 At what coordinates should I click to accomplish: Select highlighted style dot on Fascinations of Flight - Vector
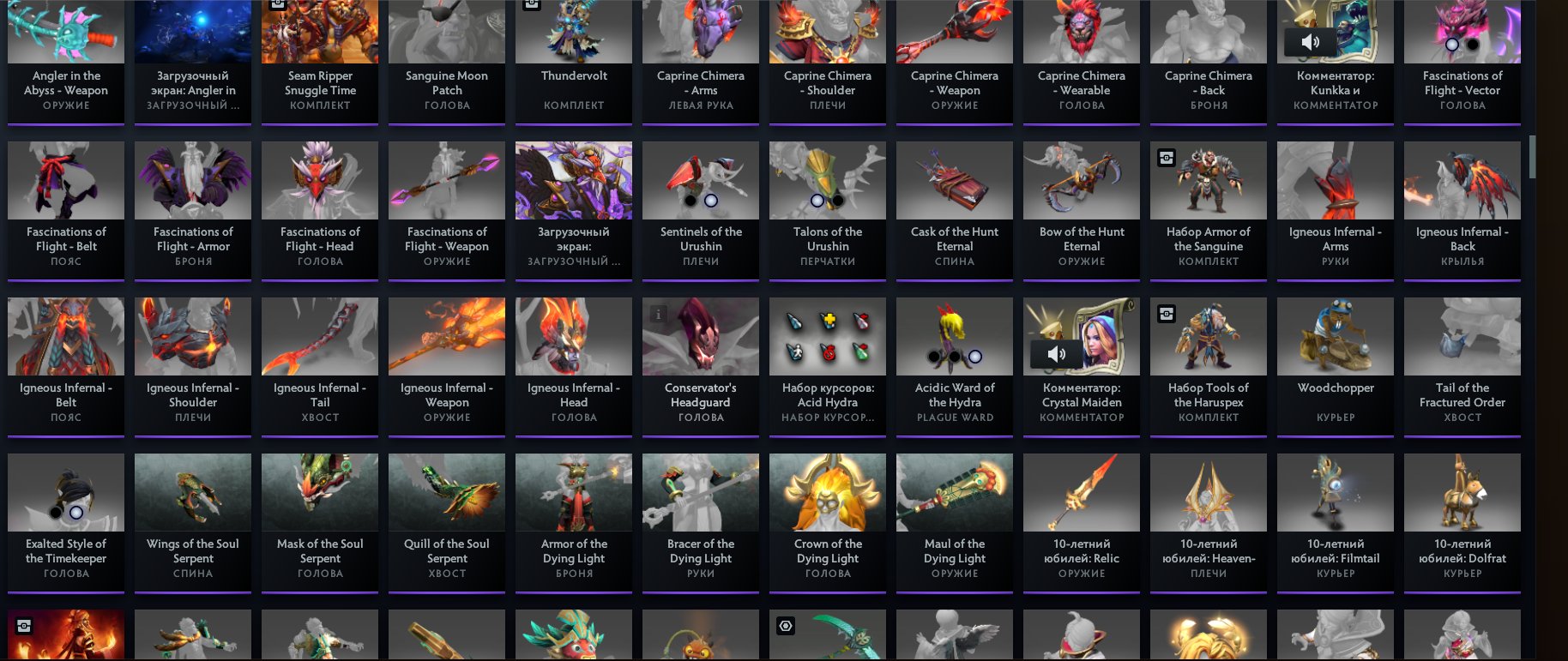[1452, 45]
